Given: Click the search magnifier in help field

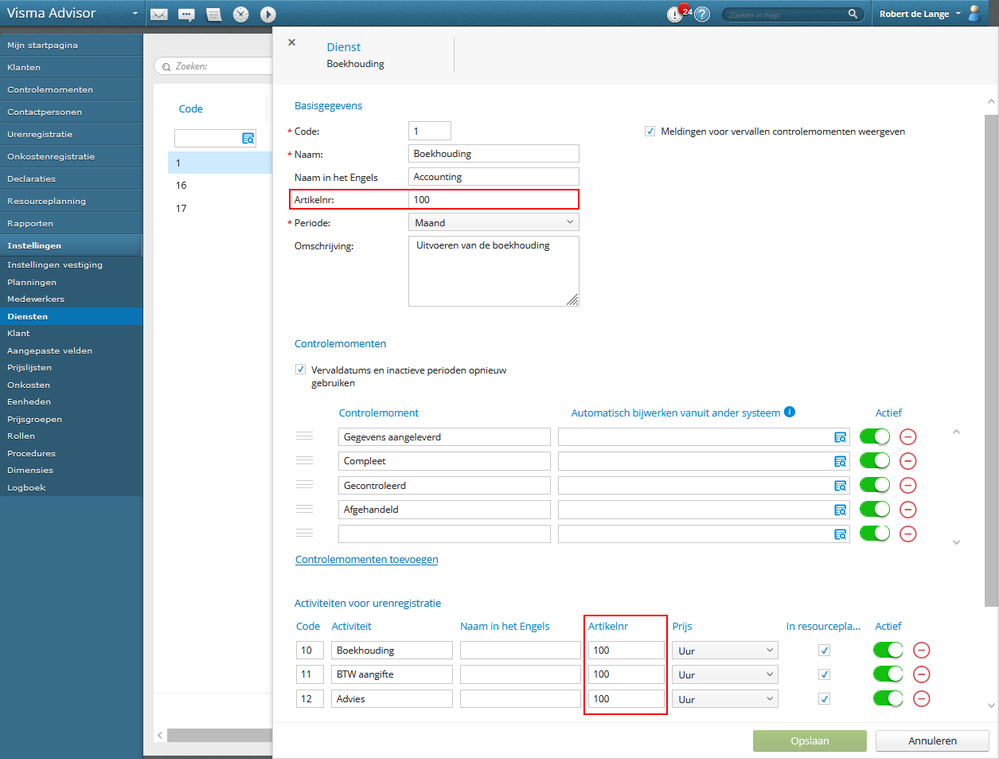Looking at the screenshot, I should (x=852, y=14).
